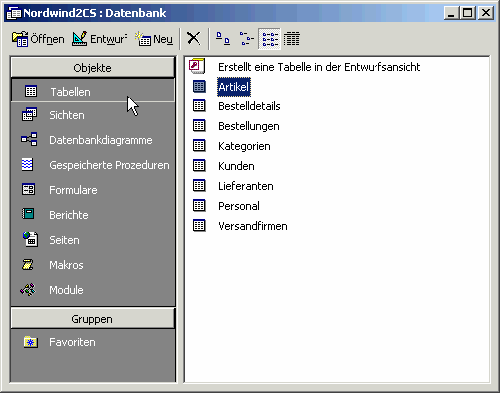Select Tabellen in the object bar

click(x=93, y=91)
